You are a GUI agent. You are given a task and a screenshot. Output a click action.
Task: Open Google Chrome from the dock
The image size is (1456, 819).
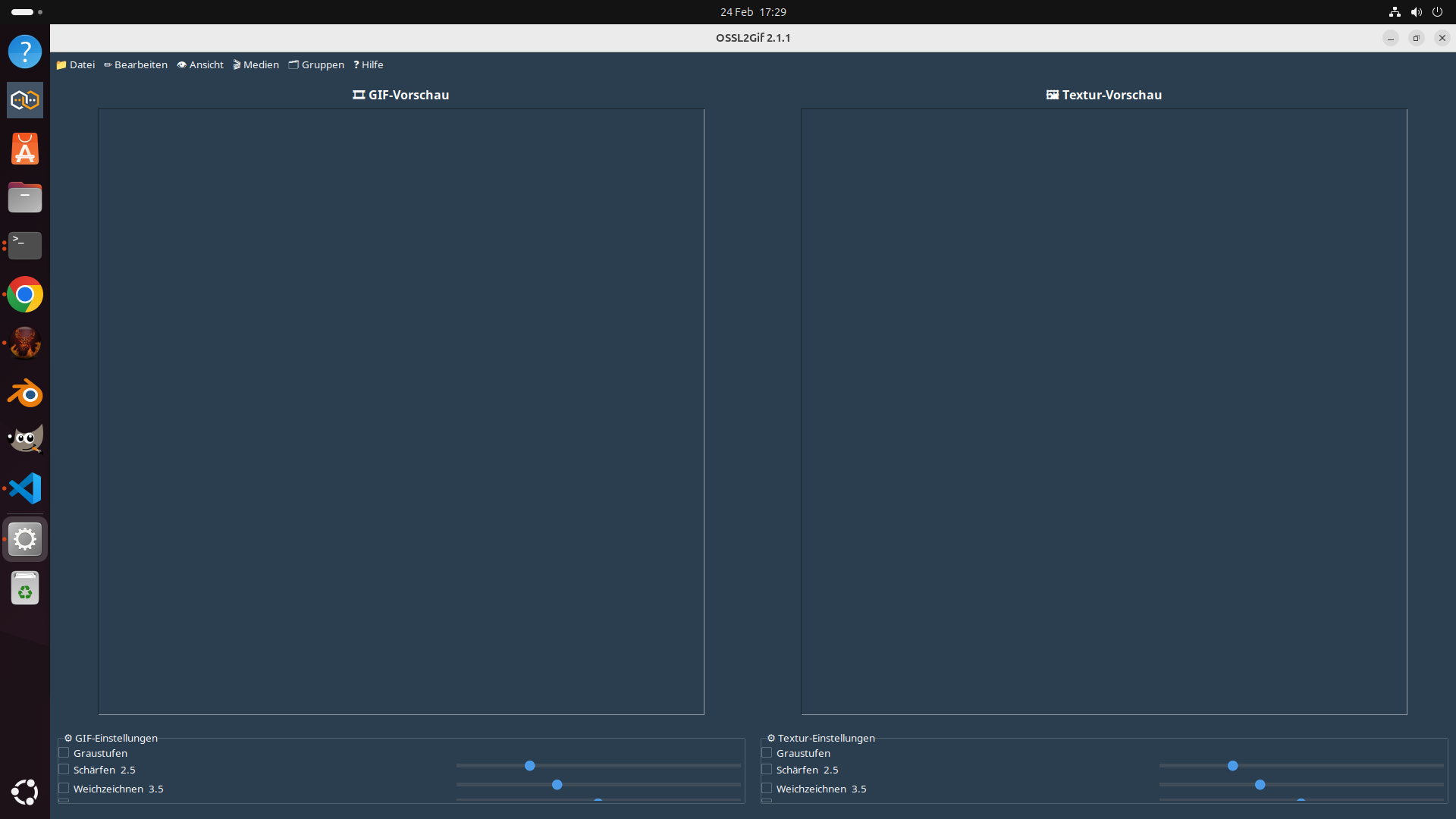tap(25, 295)
